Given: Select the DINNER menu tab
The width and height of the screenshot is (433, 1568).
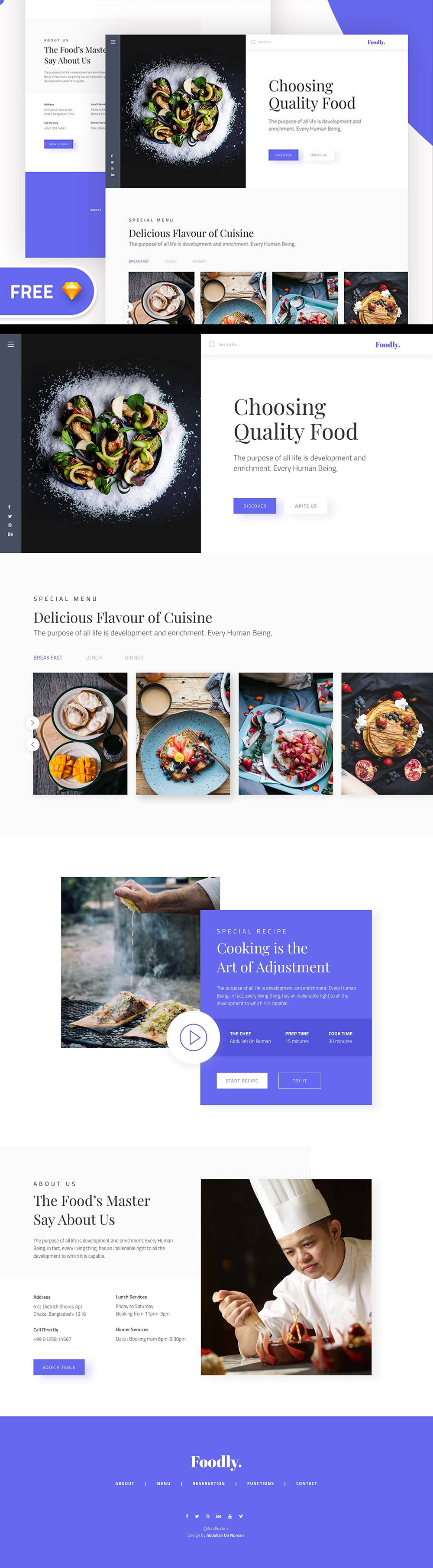Looking at the screenshot, I should [134, 657].
